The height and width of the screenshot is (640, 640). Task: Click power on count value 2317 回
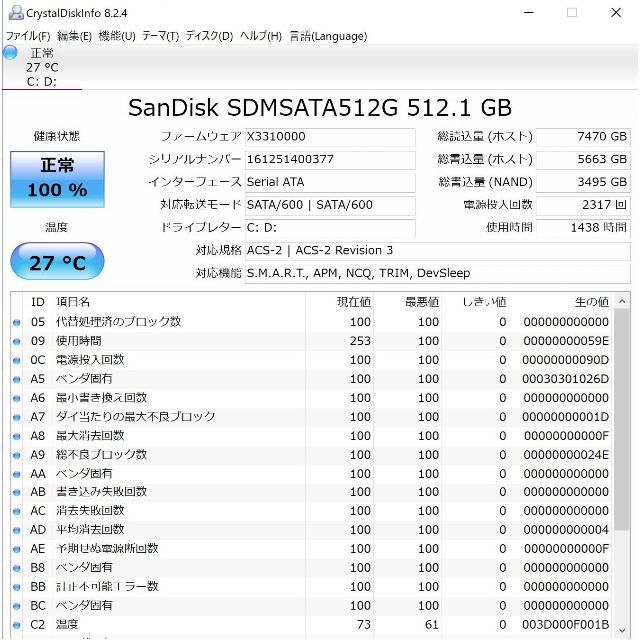[x=583, y=205]
